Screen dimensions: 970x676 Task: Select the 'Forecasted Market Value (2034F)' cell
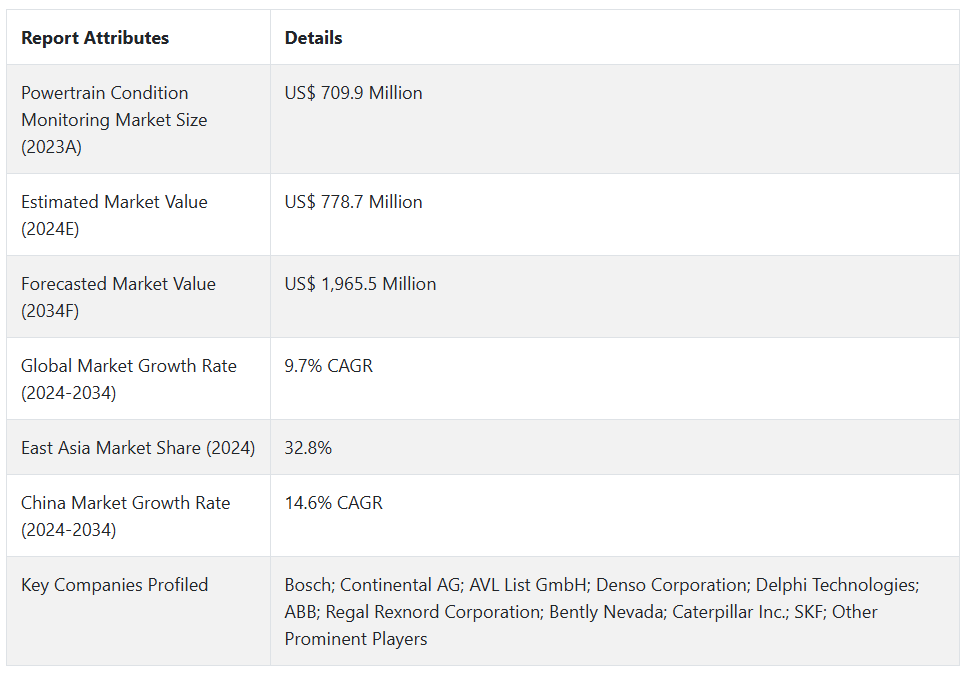coord(118,297)
